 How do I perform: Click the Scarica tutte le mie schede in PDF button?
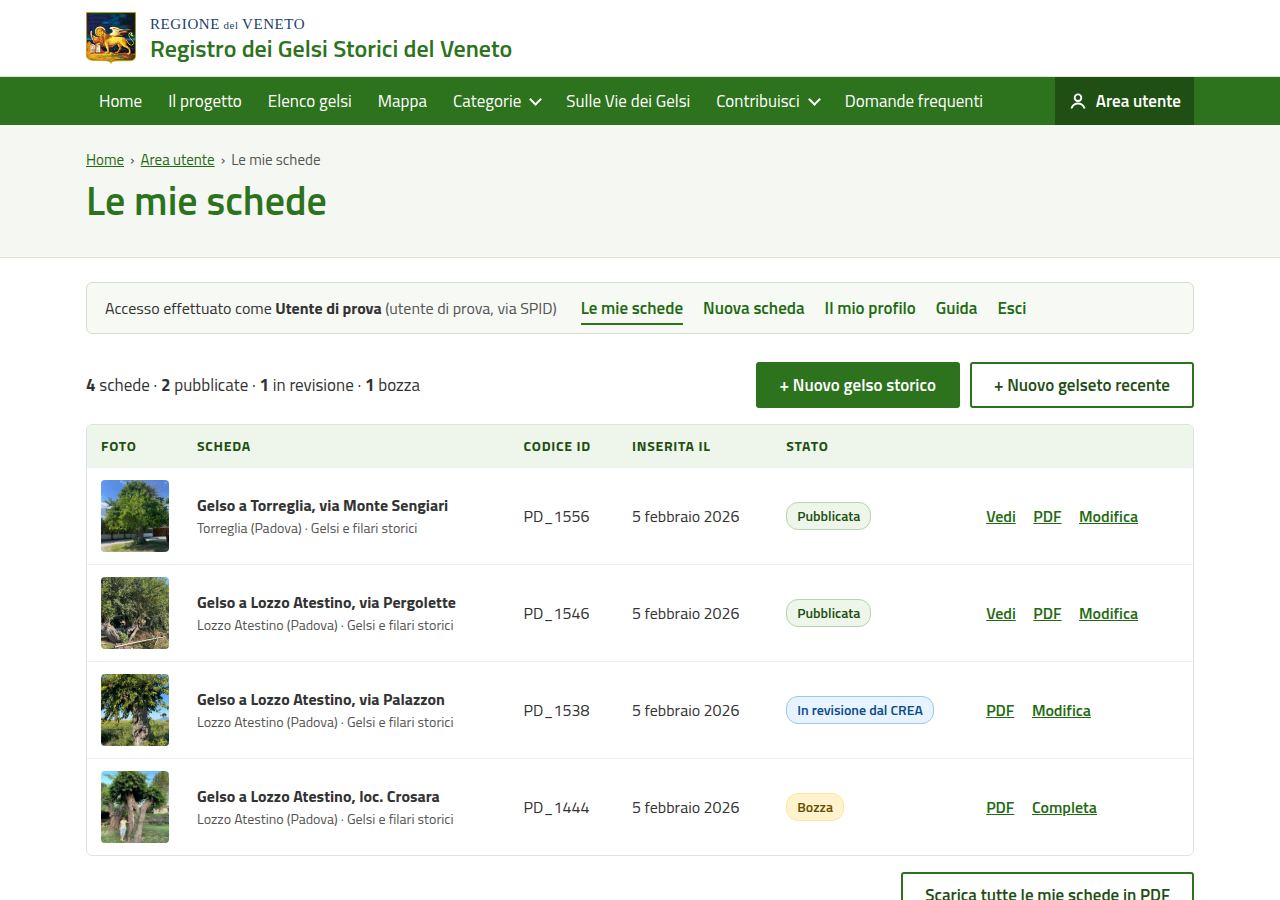tap(1047, 886)
